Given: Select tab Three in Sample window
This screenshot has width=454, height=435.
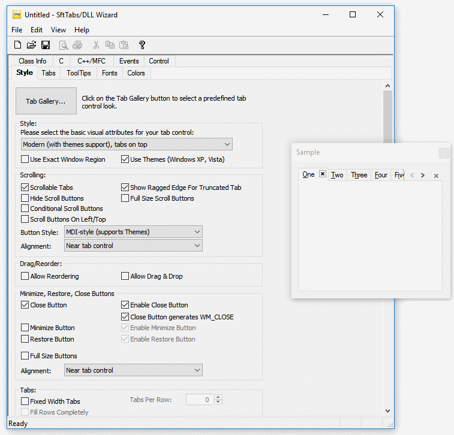Looking at the screenshot, I should (359, 175).
